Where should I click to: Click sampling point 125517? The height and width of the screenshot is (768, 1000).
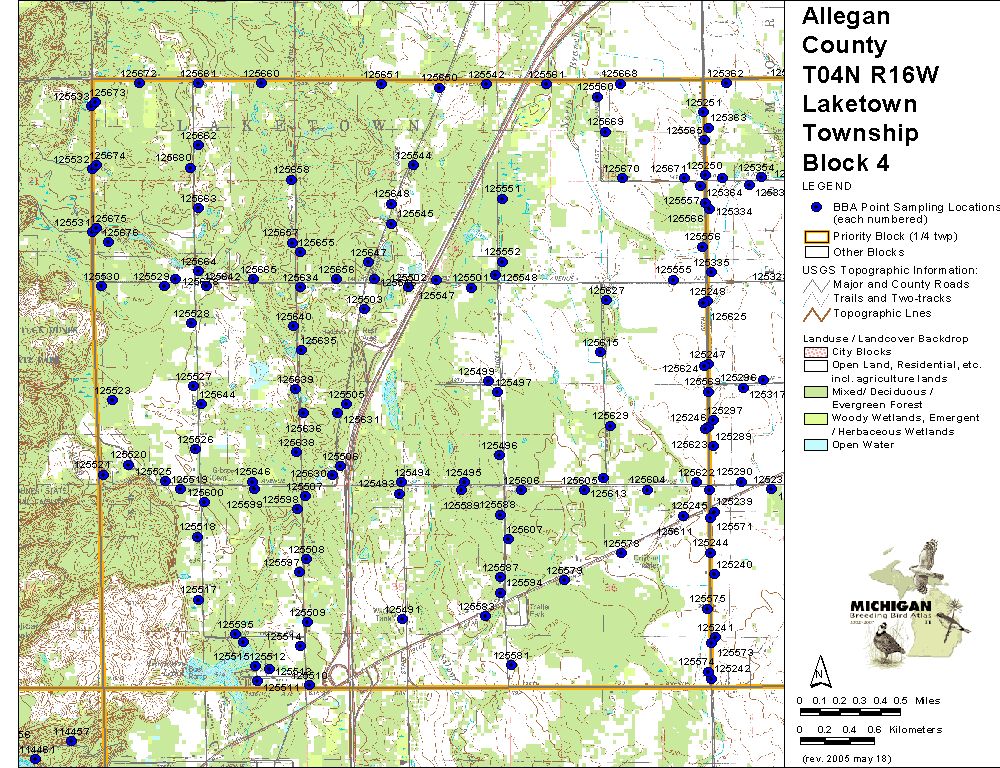pos(197,599)
